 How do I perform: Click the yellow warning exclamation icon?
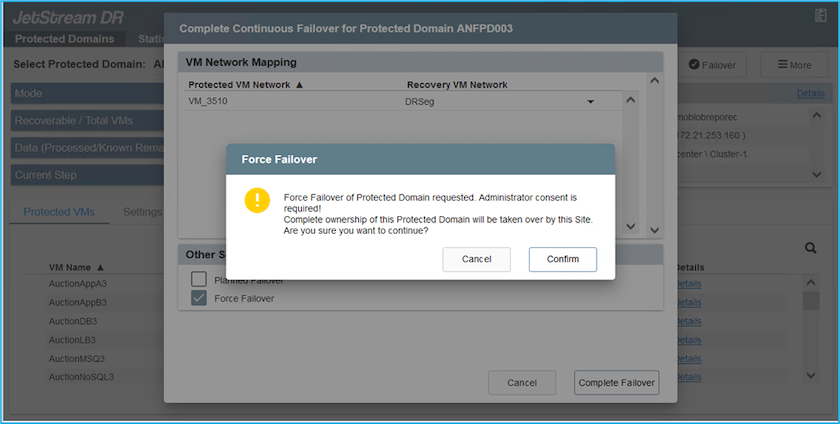pyautogui.click(x=257, y=200)
